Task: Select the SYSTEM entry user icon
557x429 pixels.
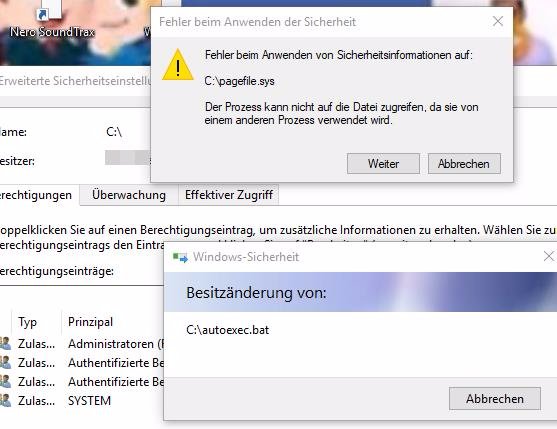Action: point(5,401)
